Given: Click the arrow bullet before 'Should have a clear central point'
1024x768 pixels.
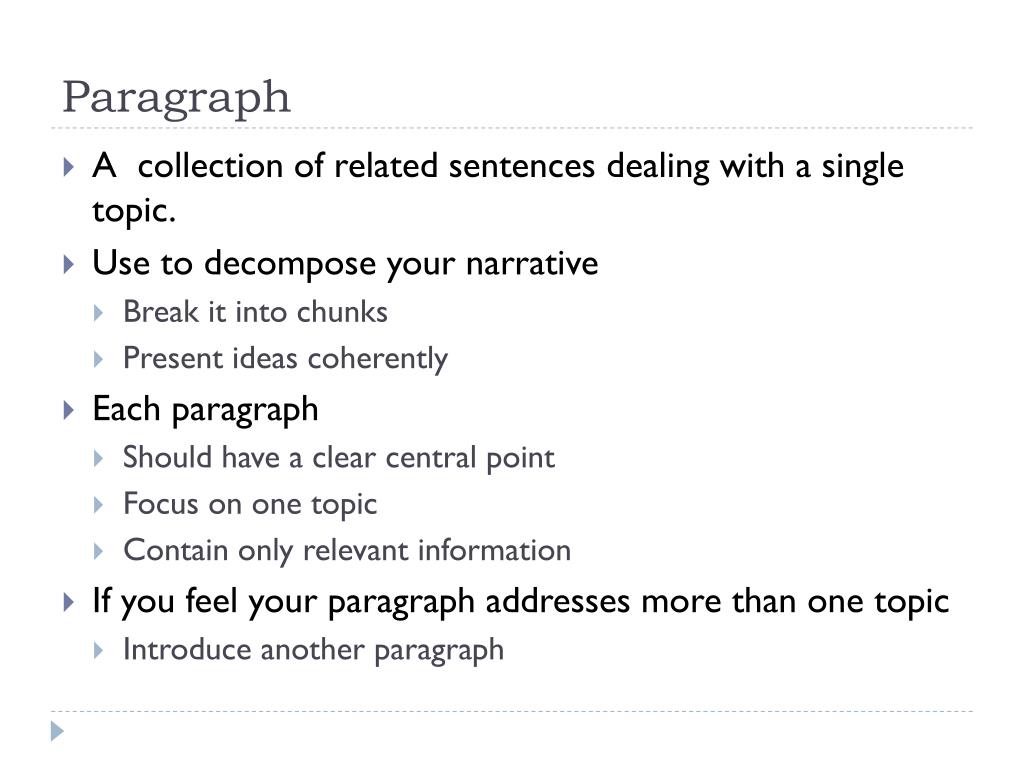Looking at the screenshot, I should (99, 458).
